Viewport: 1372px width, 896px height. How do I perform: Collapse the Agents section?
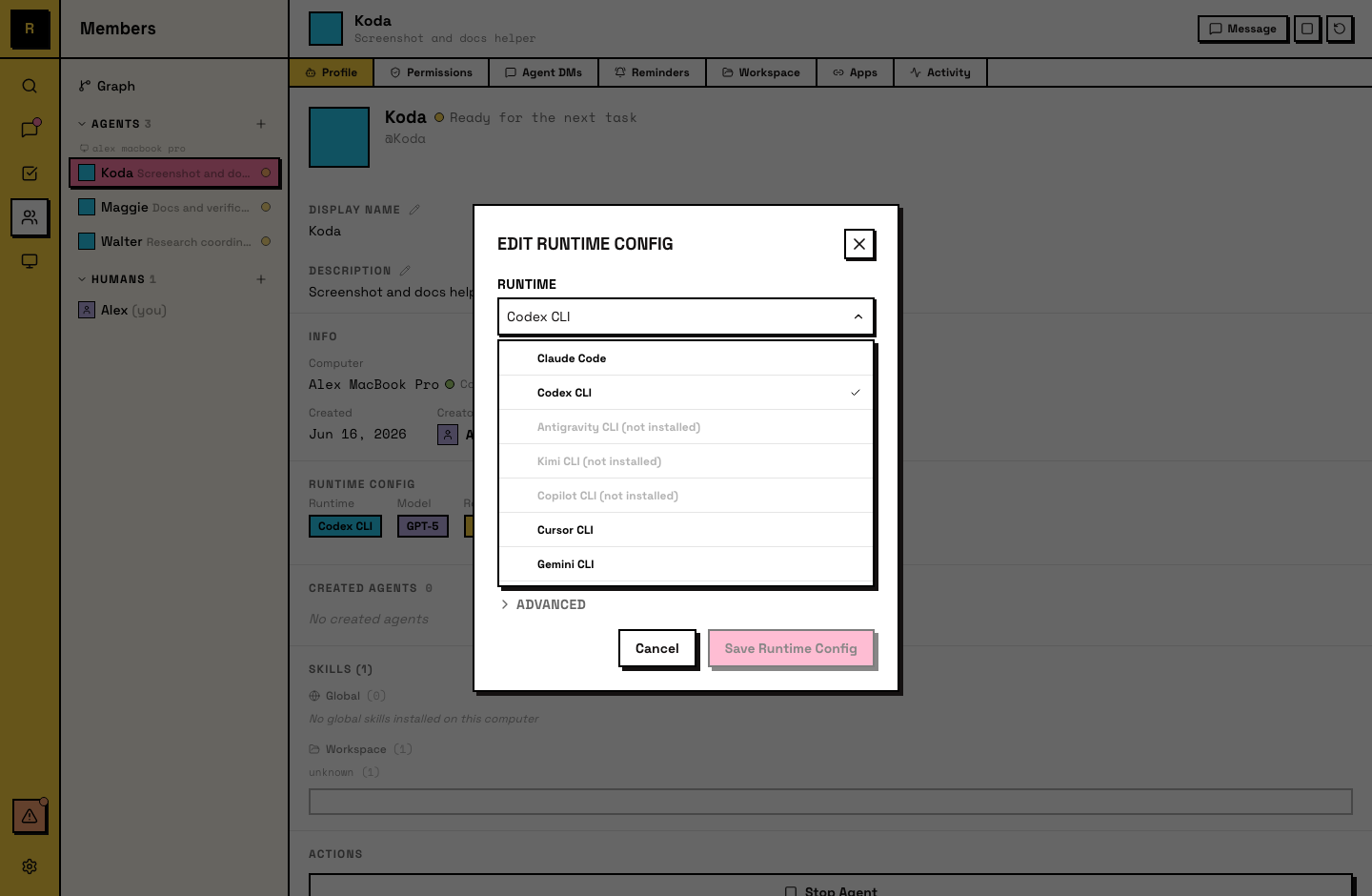(x=114, y=124)
